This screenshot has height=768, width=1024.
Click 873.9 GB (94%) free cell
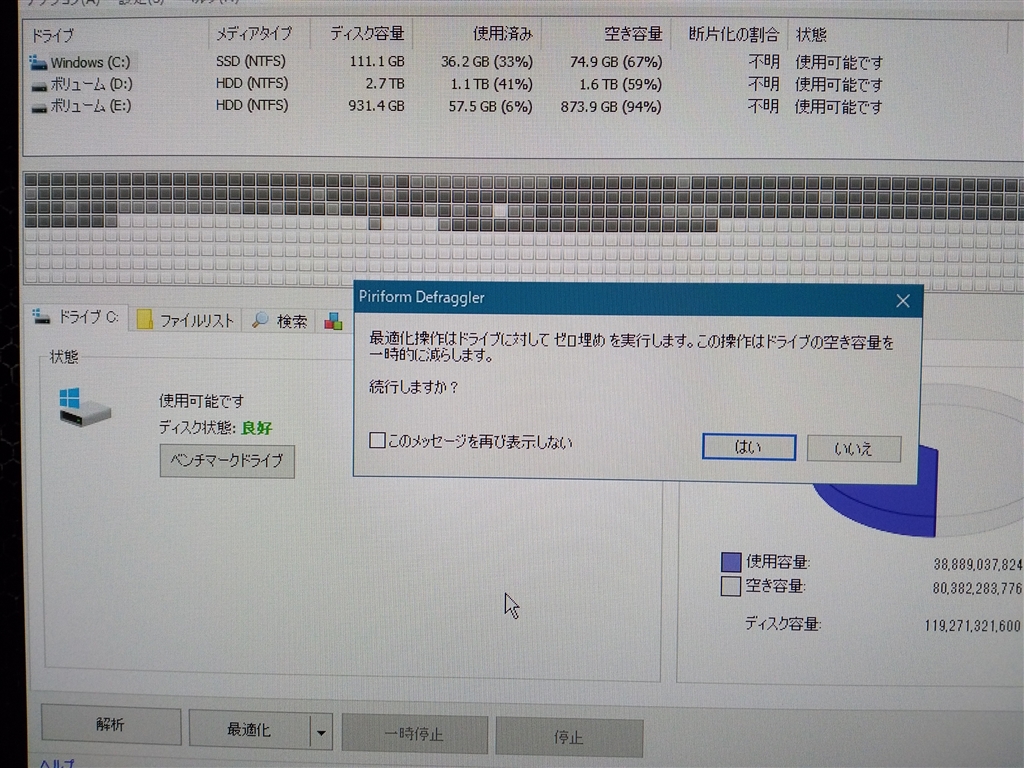coord(611,106)
